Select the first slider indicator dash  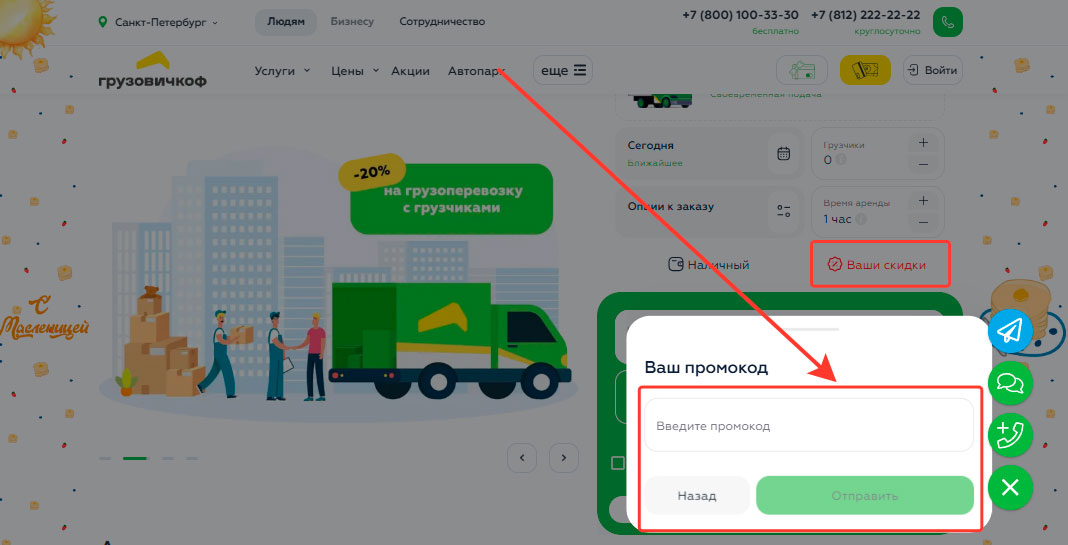(105, 458)
